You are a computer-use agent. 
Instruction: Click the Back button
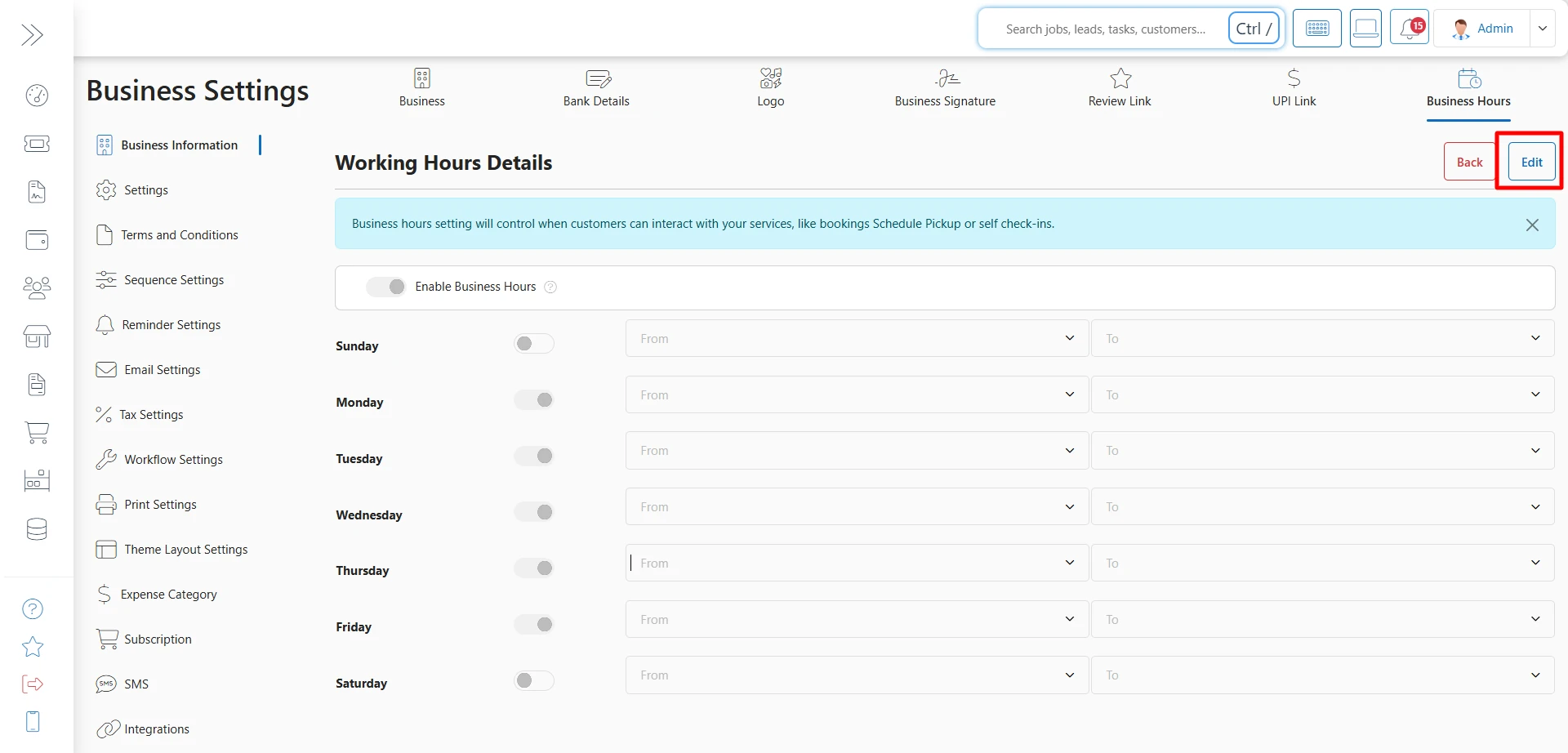1469,161
